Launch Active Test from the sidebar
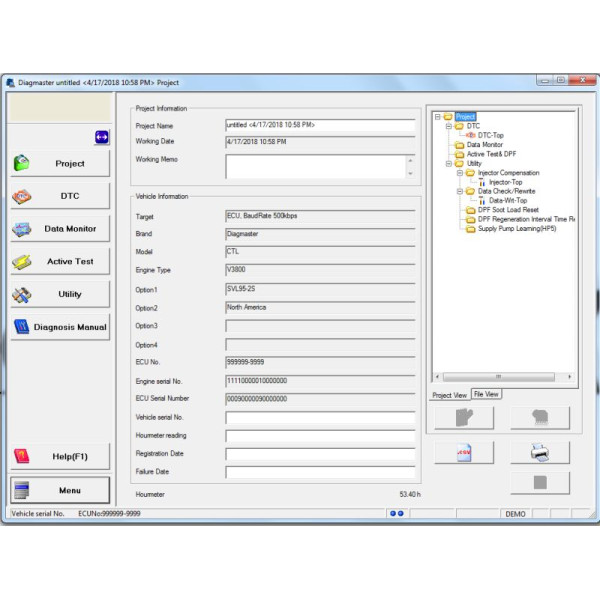Screen dimensions: 600x600 pyautogui.click(x=59, y=262)
